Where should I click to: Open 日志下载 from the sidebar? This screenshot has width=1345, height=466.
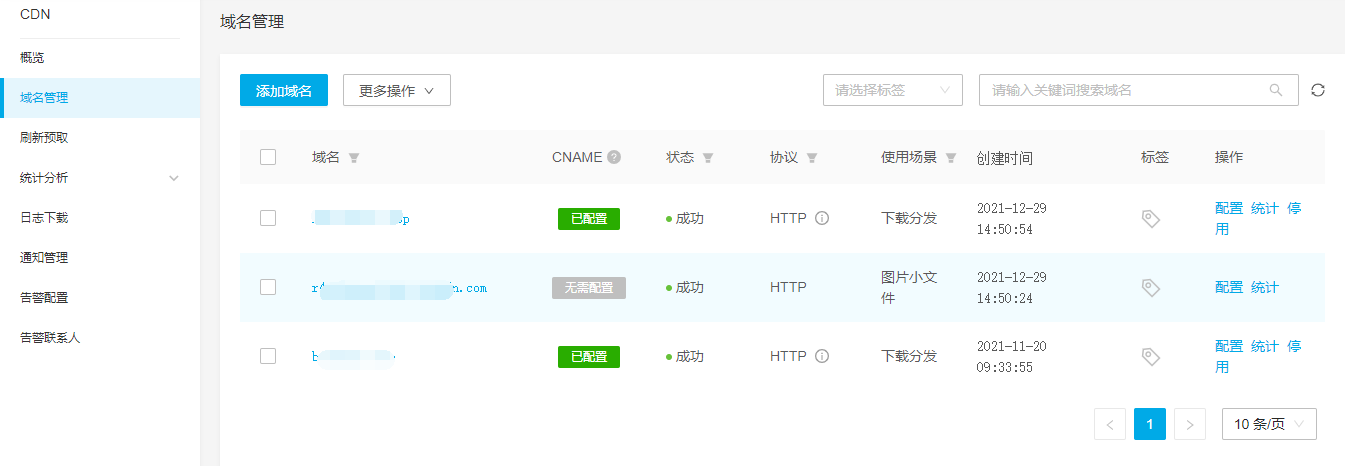pyautogui.click(x=44, y=218)
